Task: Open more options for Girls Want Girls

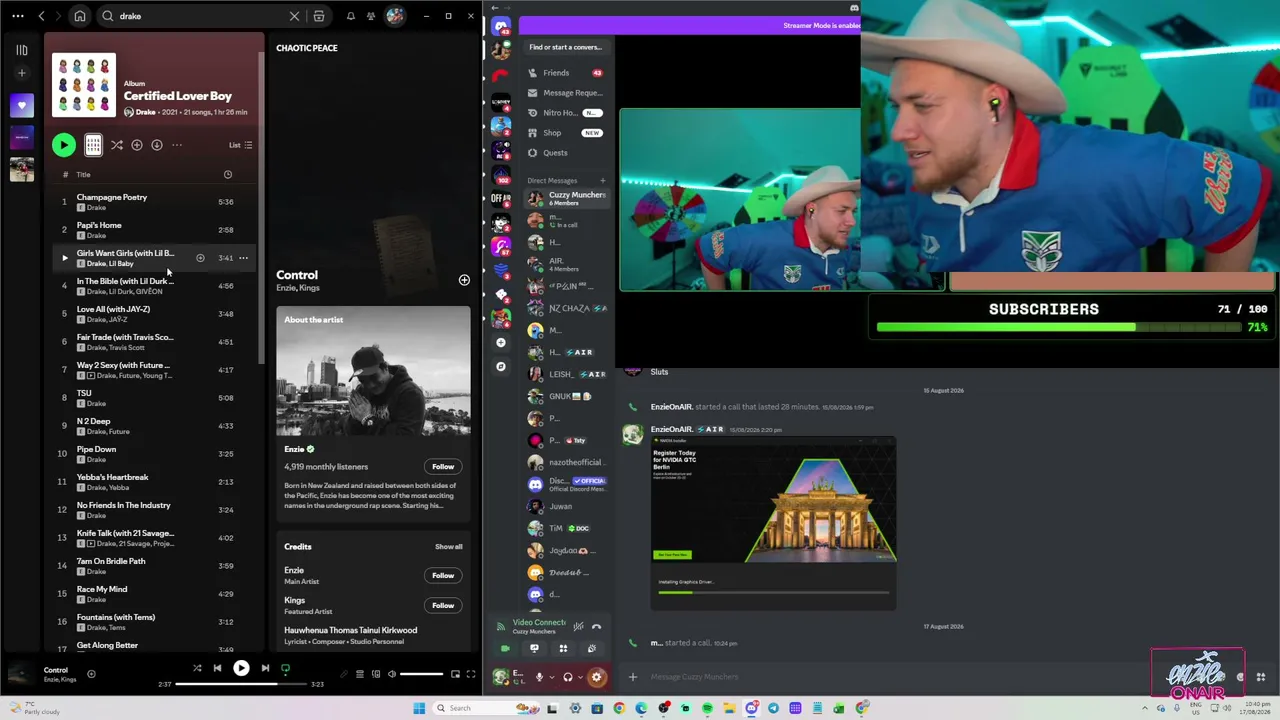Action: coord(243,258)
